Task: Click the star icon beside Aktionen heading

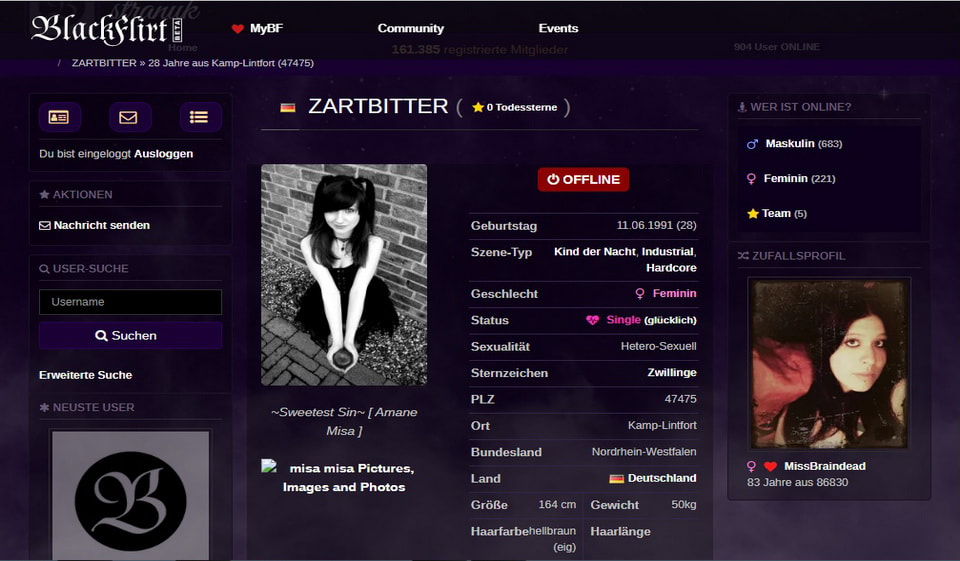Action: [44, 195]
